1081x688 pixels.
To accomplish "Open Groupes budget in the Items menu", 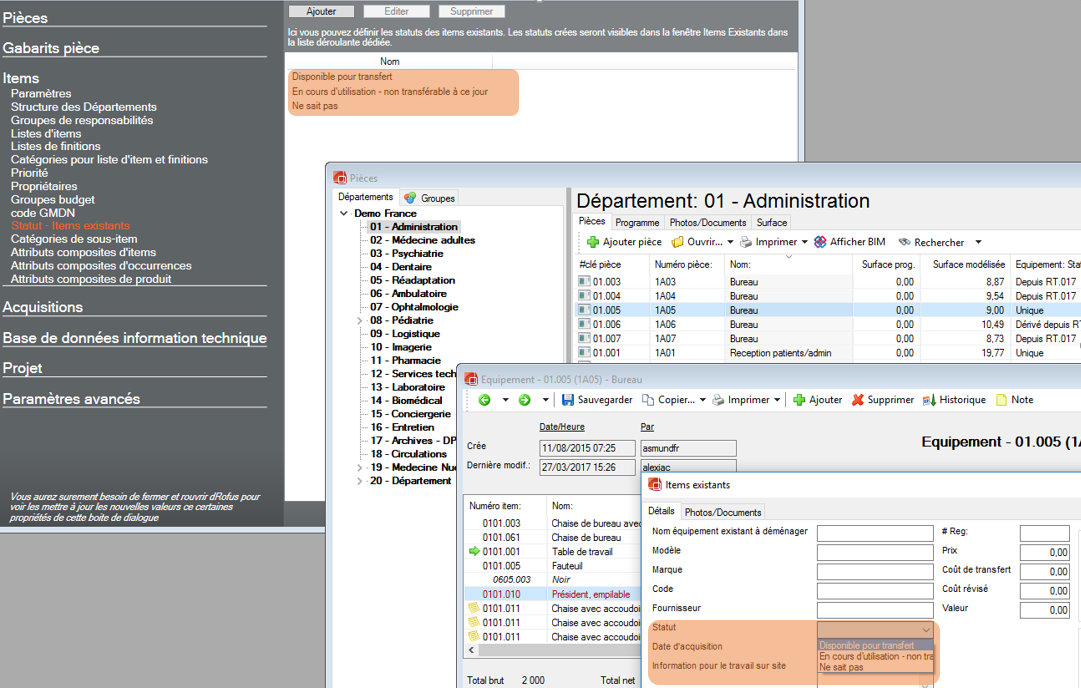I will pos(53,200).
